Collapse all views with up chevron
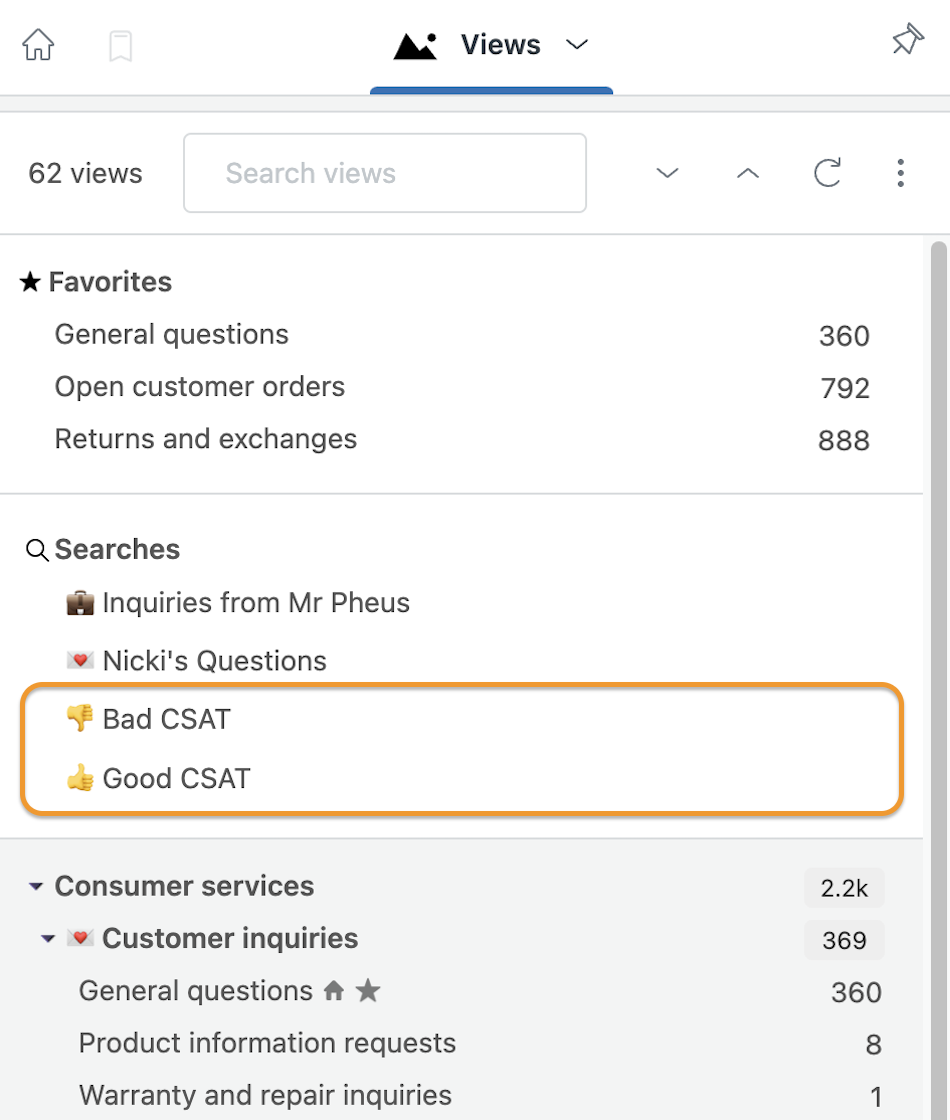This screenshot has width=950, height=1120. 748,173
